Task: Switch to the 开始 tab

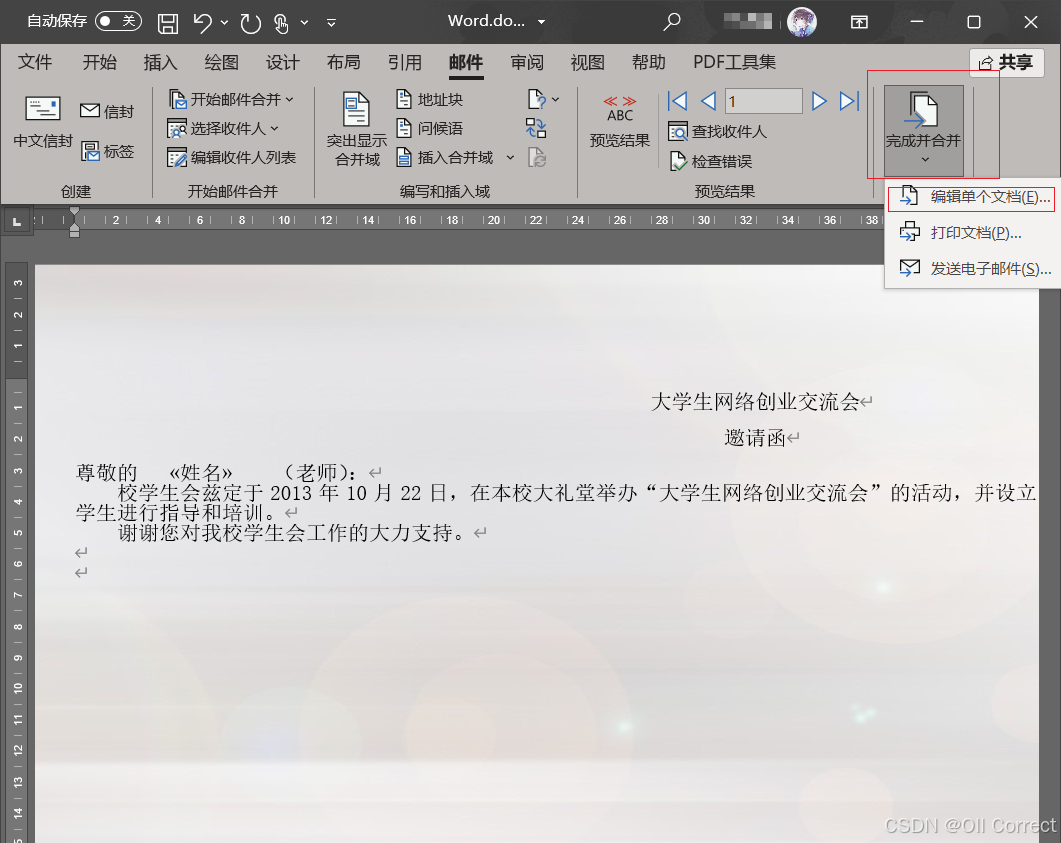Action: pos(99,62)
